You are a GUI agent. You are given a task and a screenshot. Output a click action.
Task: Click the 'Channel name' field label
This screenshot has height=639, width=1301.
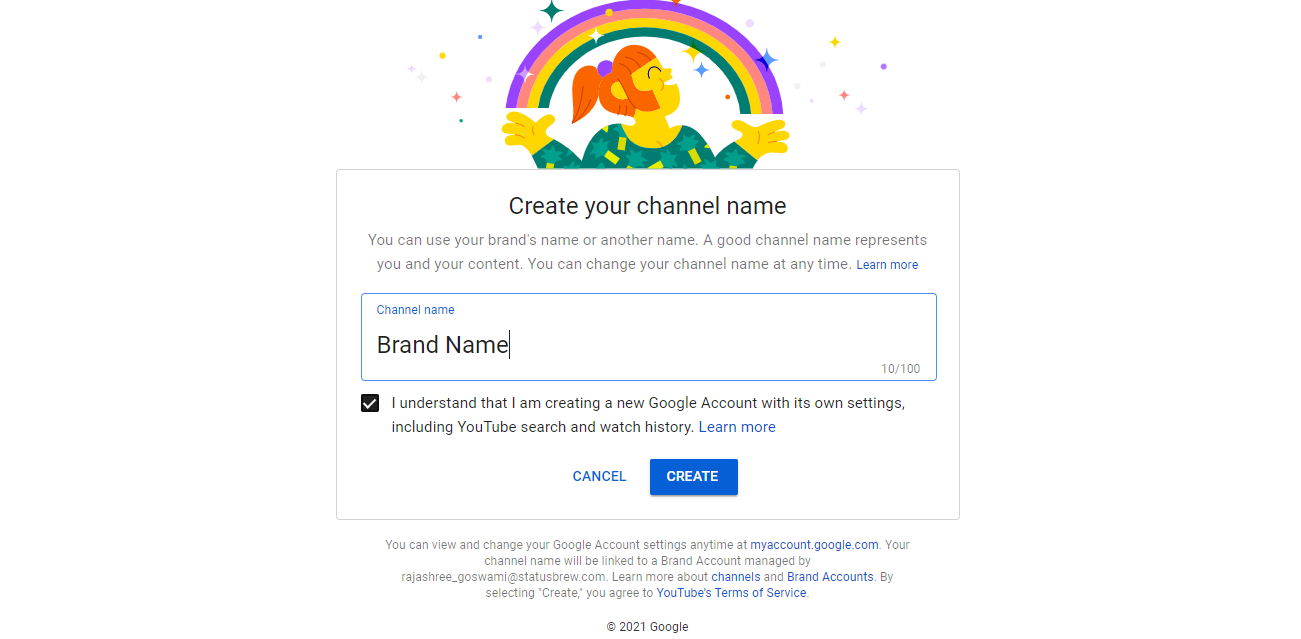(x=415, y=310)
